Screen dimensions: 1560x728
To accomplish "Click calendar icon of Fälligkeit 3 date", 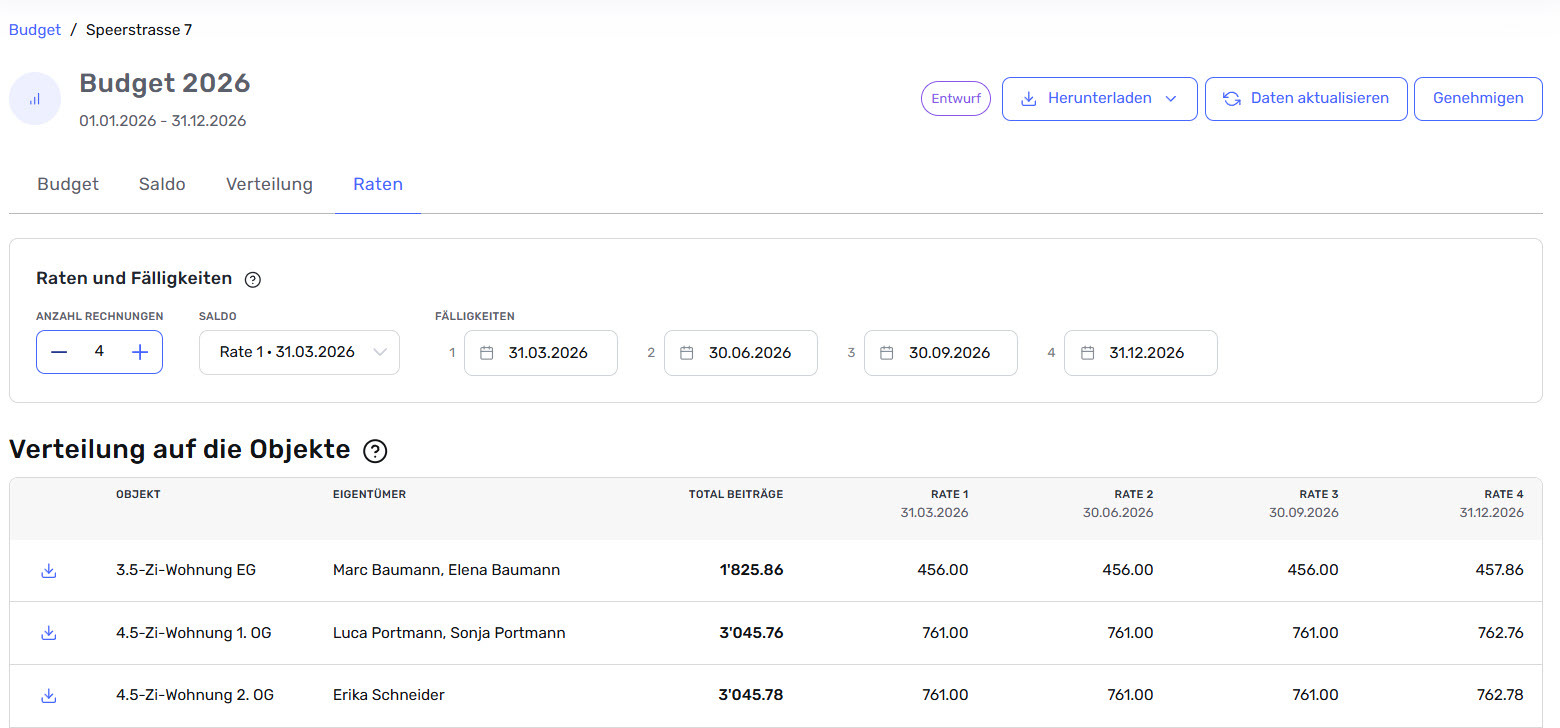I will coord(887,353).
